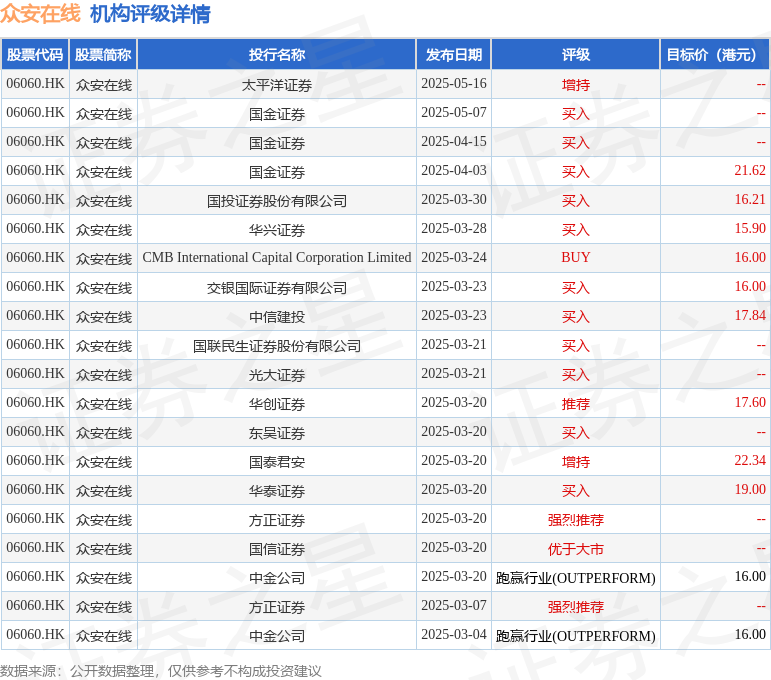Image resolution: width=771 pixels, height=680 pixels.
Task: Click 增持 rating in 国泰君安 row
Action: (x=576, y=462)
